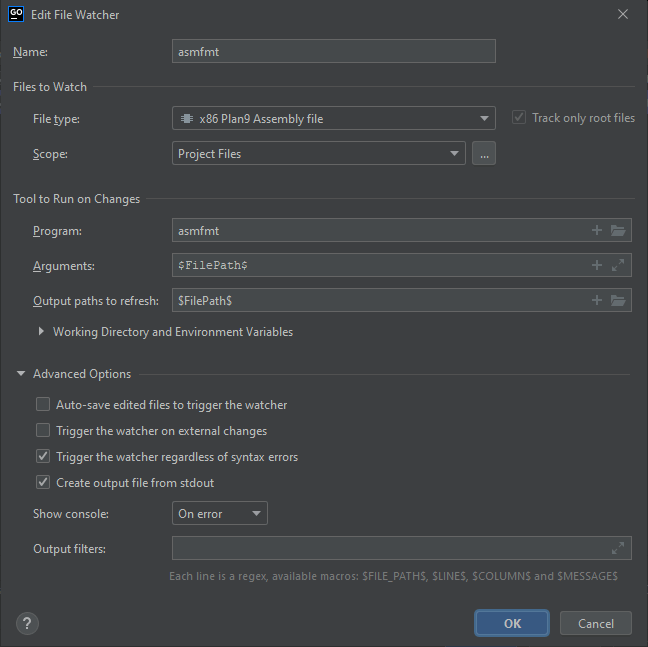648x647 pixels.
Task: Expand the Output filters editor
Action: click(618, 548)
